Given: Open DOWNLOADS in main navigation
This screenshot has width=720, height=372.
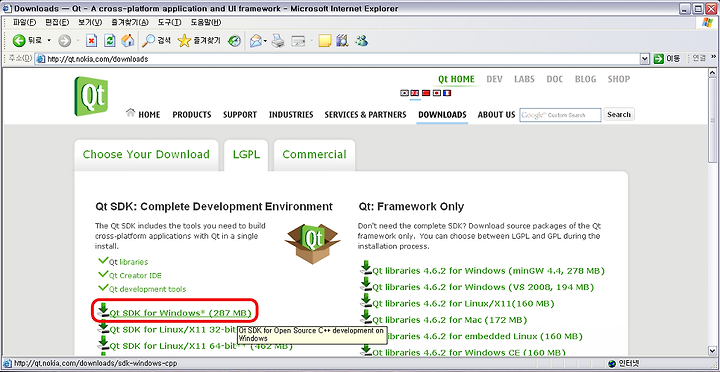Looking at the screenshot, I should pos(442,115).
